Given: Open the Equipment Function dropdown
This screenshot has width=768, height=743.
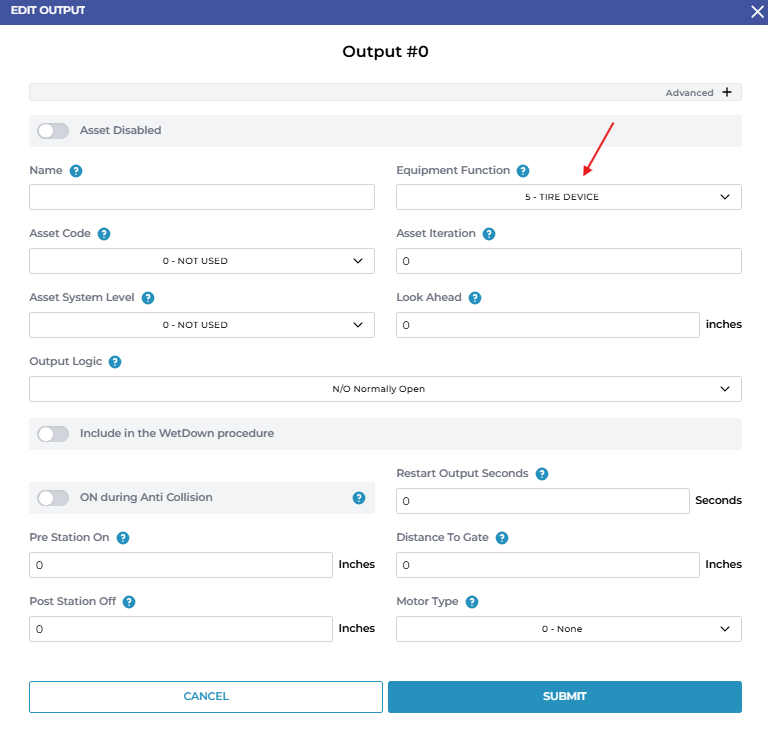Looking at the screenshot, I should pyautogui.click(x=568, y=197).
